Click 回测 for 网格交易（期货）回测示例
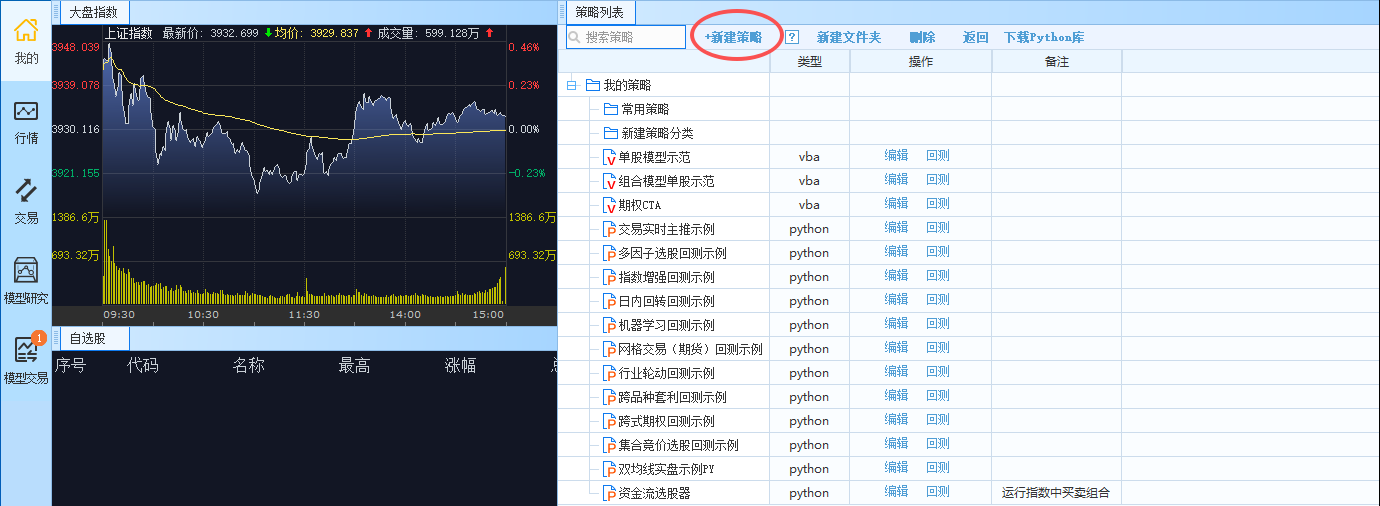Image resolution: width=1380 pixels, height=506 pixels. point(938,347)
